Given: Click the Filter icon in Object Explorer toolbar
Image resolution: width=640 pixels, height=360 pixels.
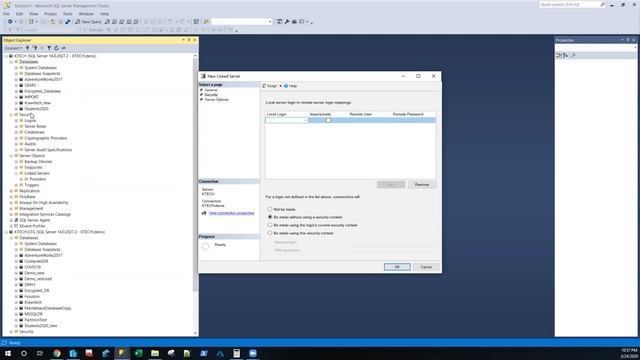Looking at the screenshot, I should 49,48.
